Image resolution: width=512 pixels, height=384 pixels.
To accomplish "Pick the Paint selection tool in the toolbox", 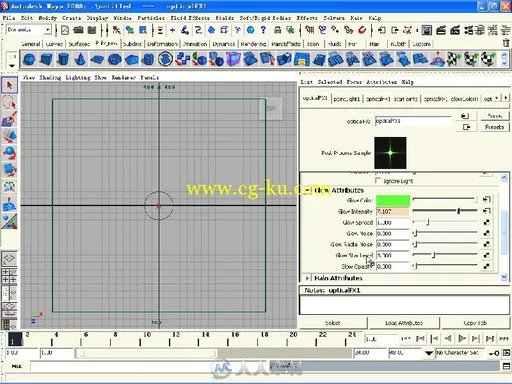I will pyautogui.click(x=9, y=119).
